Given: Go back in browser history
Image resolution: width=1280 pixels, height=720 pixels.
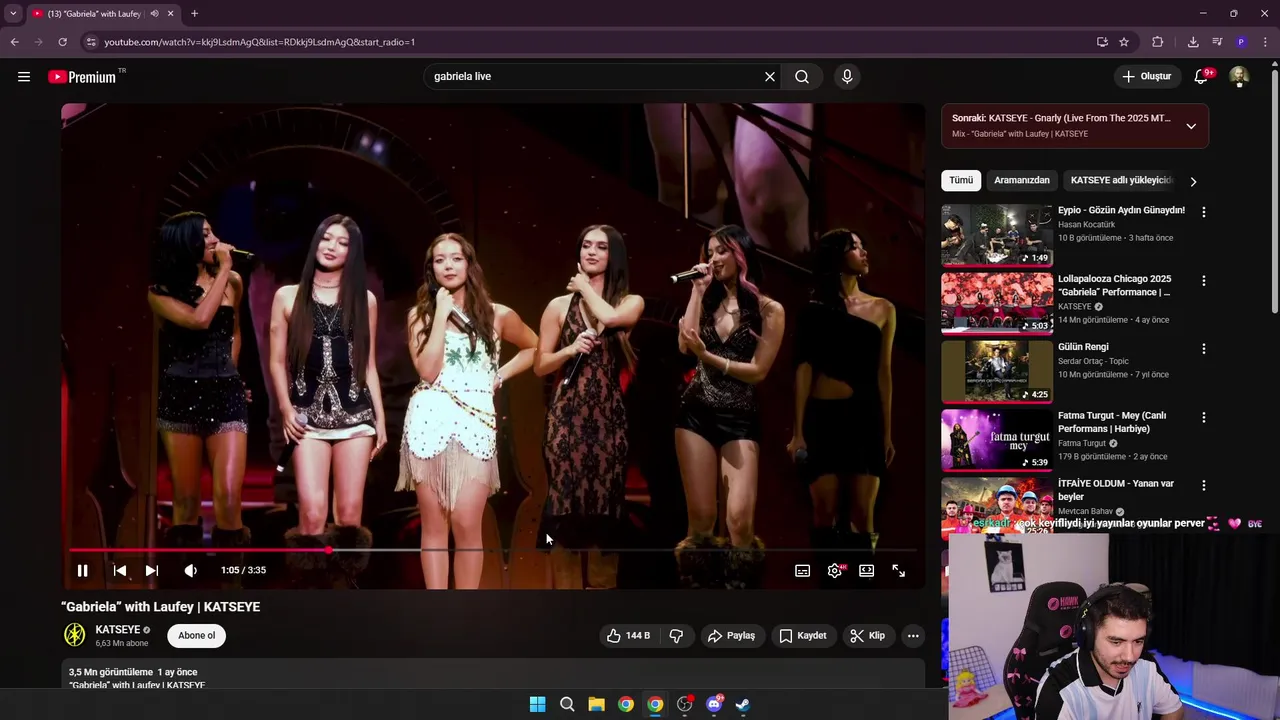Looking at the screenshot, I should coord(14,42).
